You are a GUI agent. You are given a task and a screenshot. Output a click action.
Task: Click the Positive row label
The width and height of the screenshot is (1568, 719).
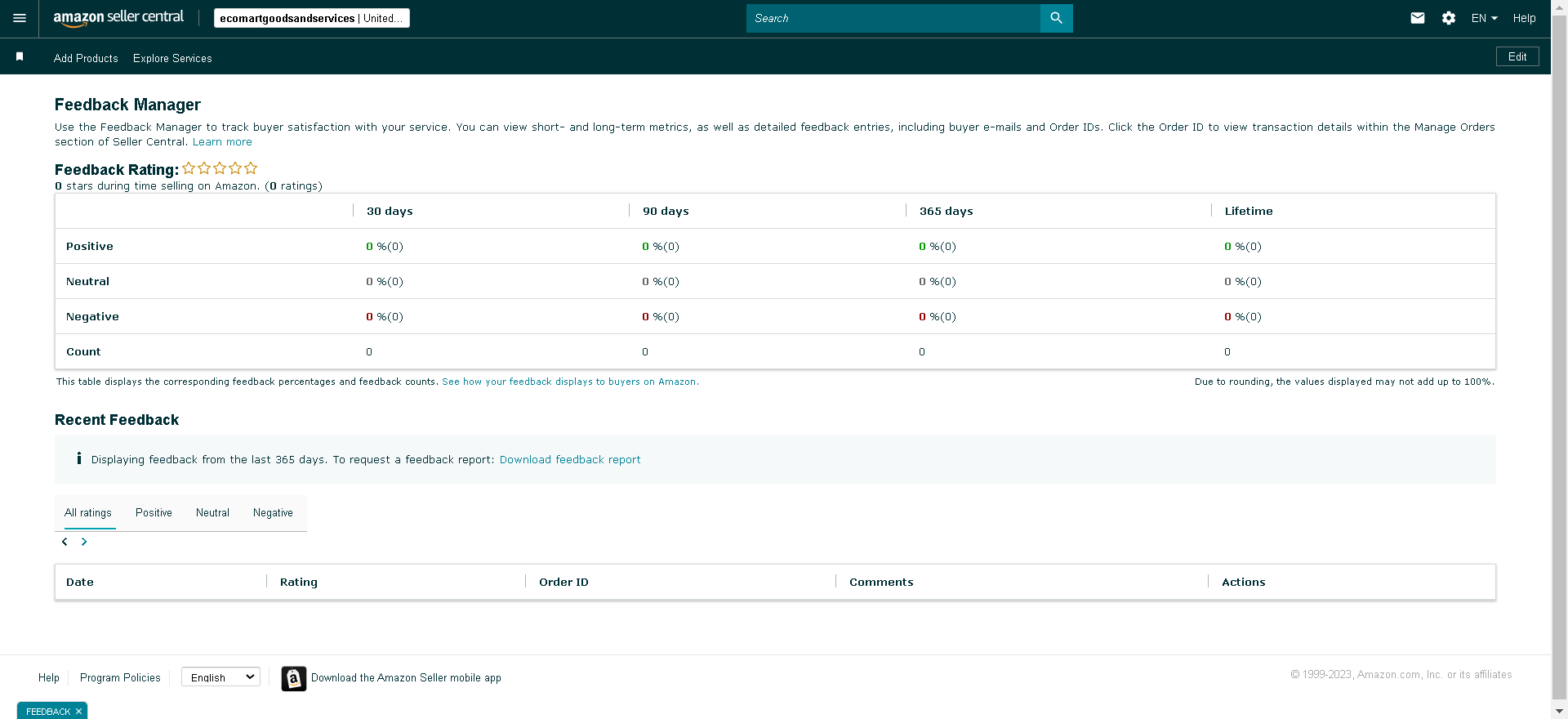pos(90,246)
